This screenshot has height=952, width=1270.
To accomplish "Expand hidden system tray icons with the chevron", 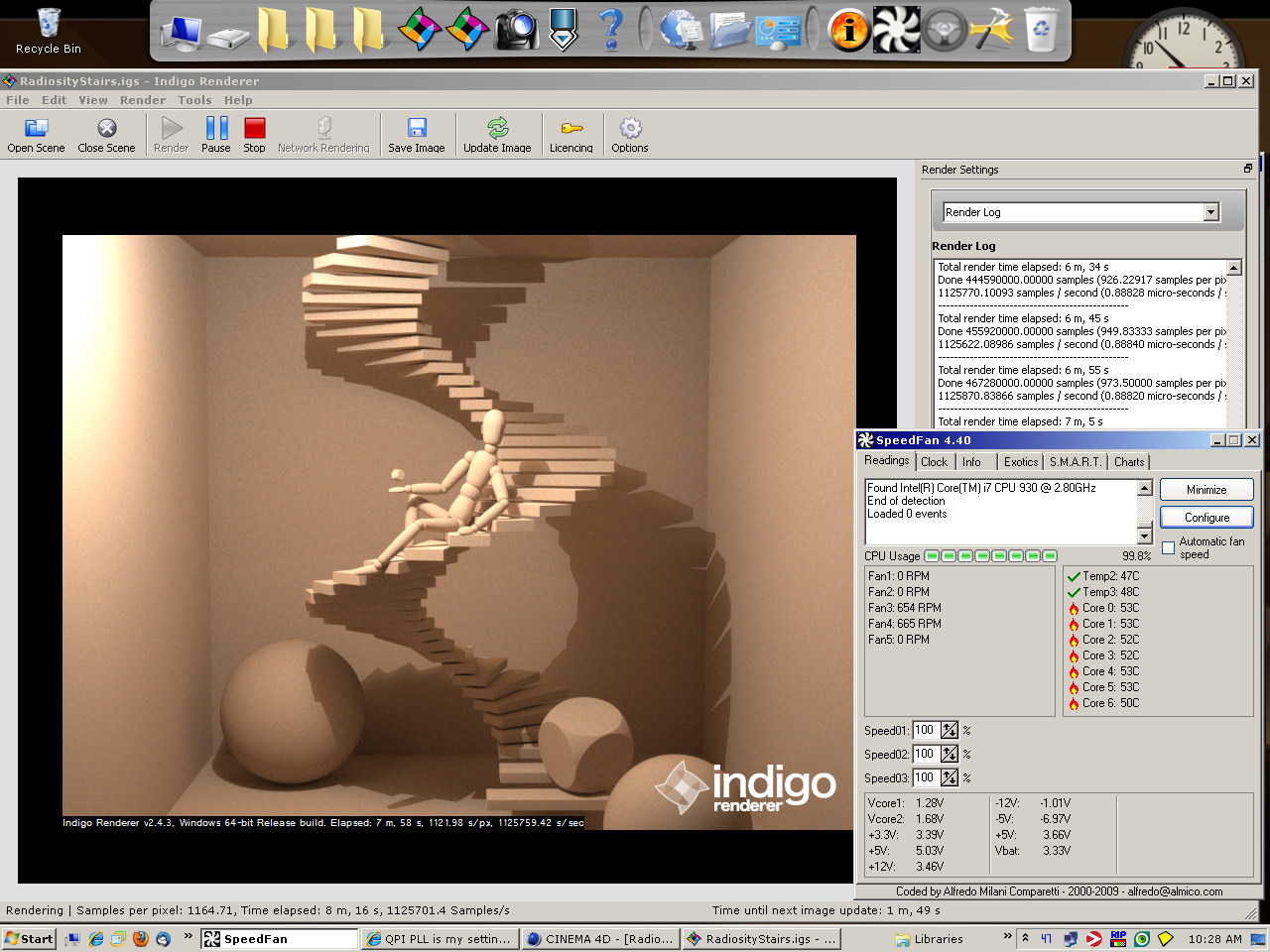I will tap(1025, 937).
